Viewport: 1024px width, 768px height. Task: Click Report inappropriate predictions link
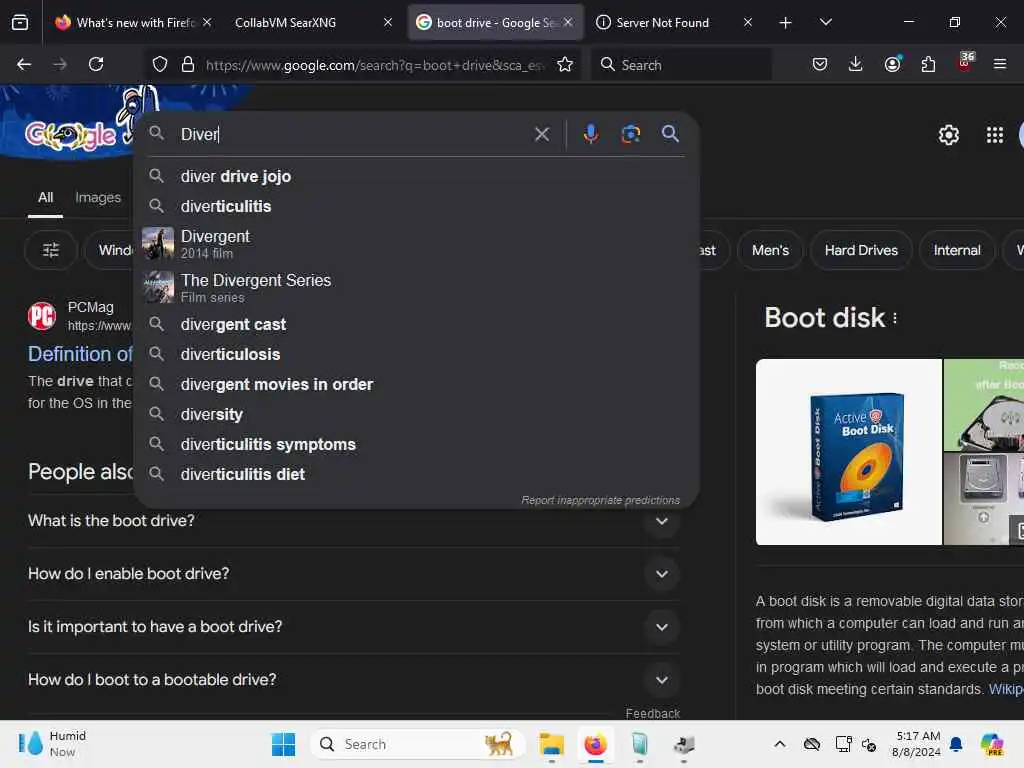pos(600,500)
